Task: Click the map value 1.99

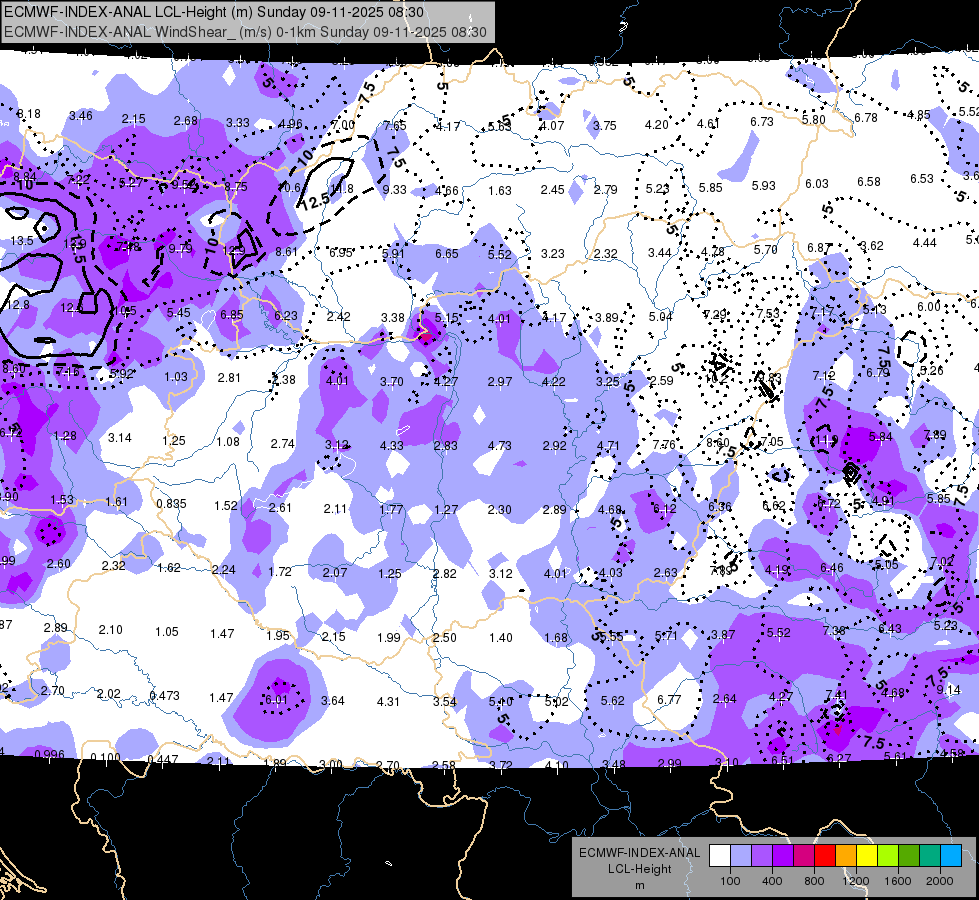Action: tap(389, 638)
